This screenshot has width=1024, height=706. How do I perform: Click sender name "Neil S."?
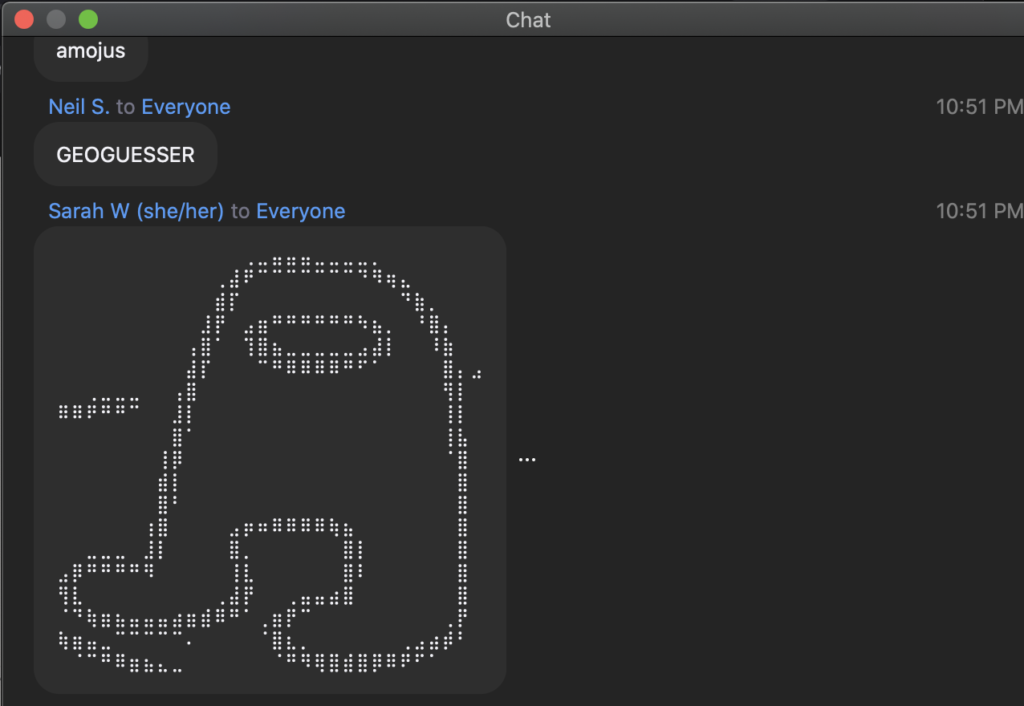coord(79,107)
